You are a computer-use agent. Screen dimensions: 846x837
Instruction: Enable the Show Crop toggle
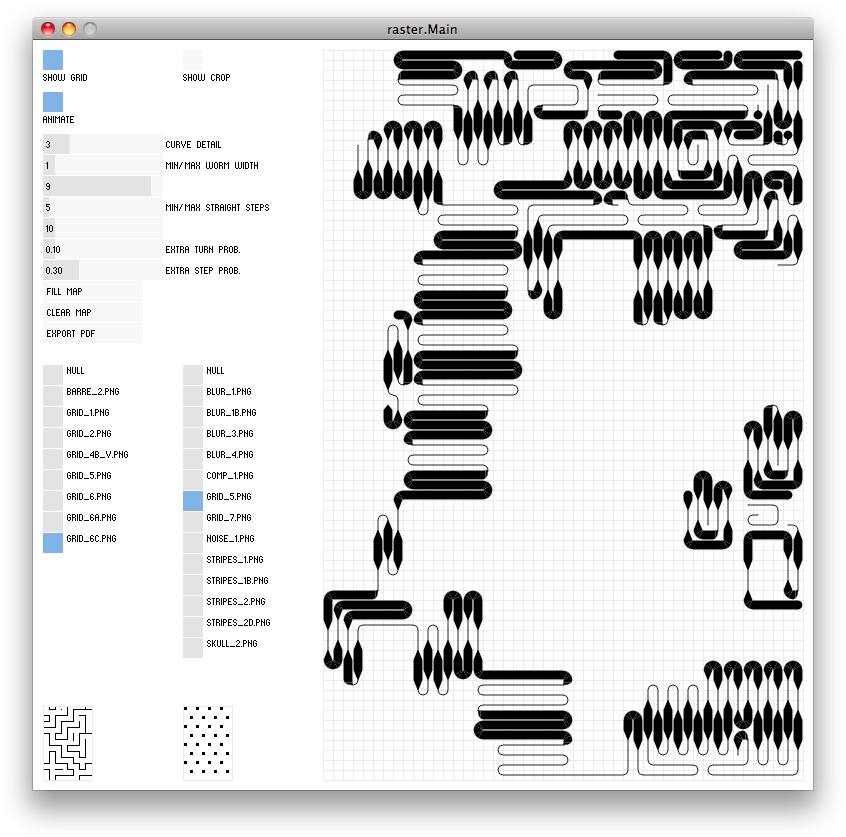(193, 60)
